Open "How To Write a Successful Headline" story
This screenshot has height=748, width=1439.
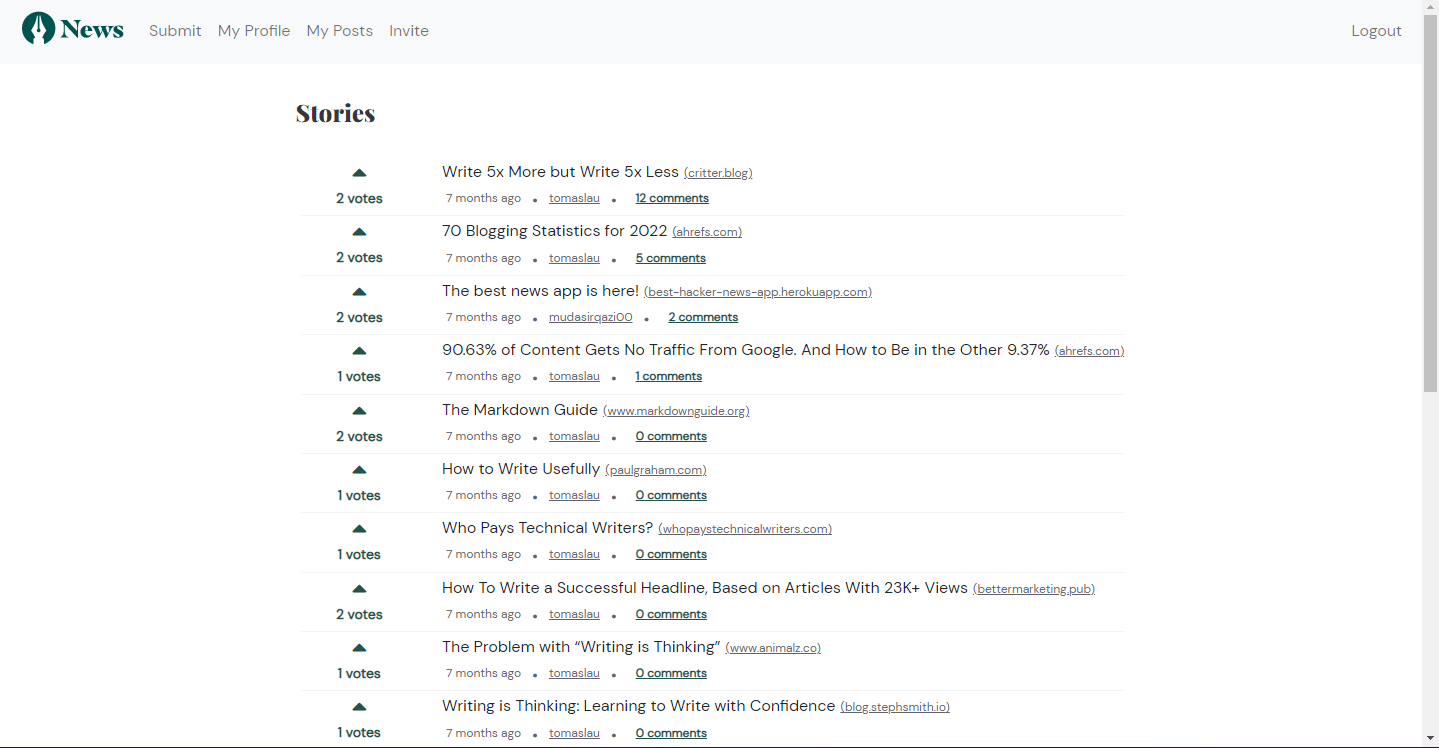tap(705, 588)
